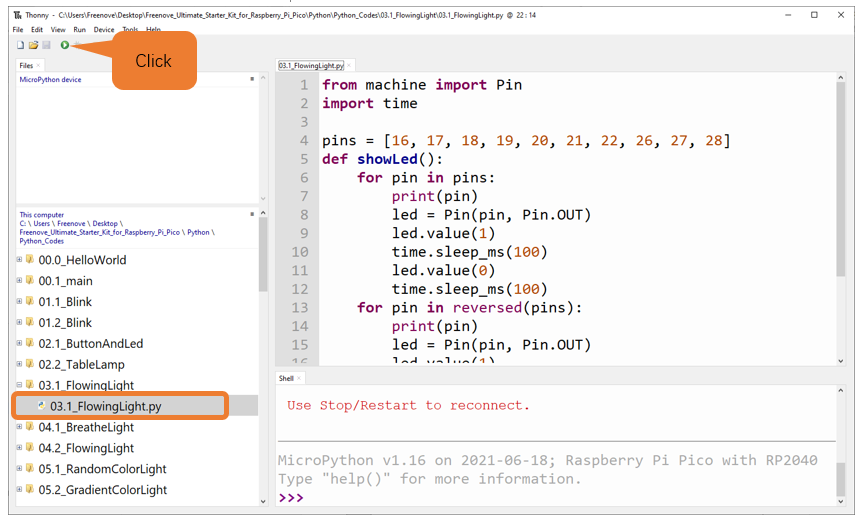Click the Save file disk icon

(x=47, y=45)
